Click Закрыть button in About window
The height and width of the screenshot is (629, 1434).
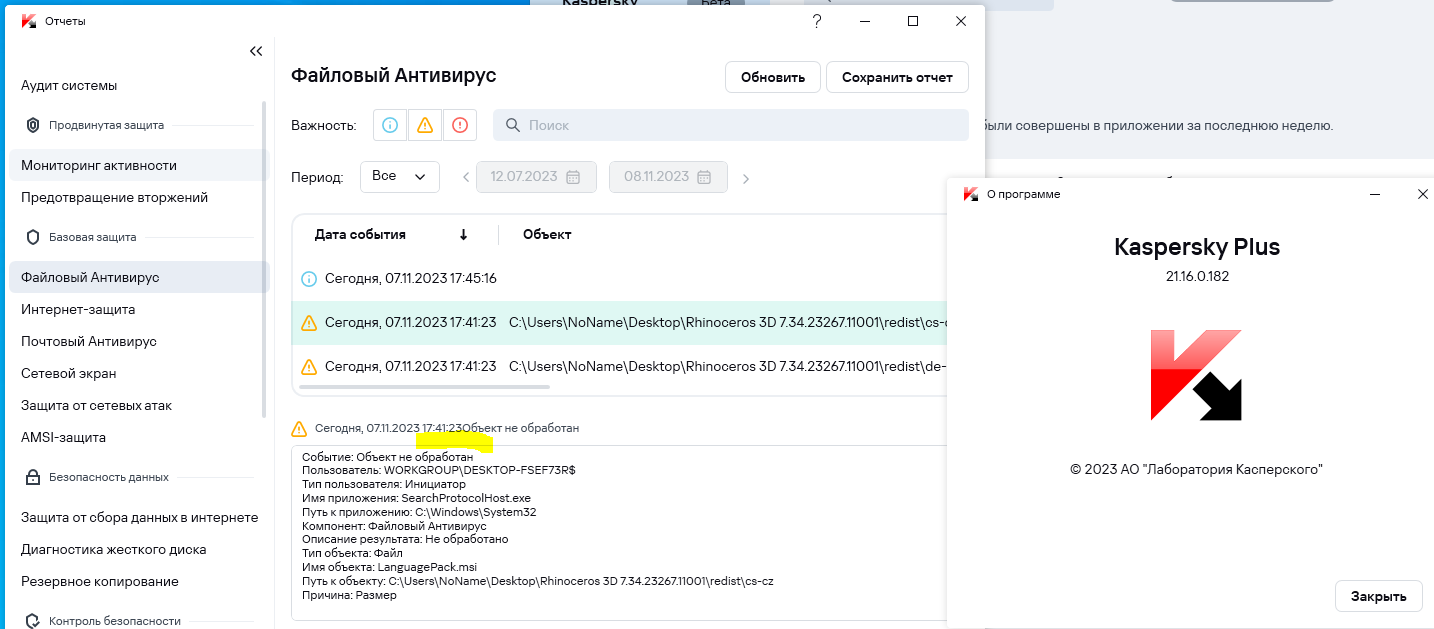pyautogui.click(x=1378, y=596)
